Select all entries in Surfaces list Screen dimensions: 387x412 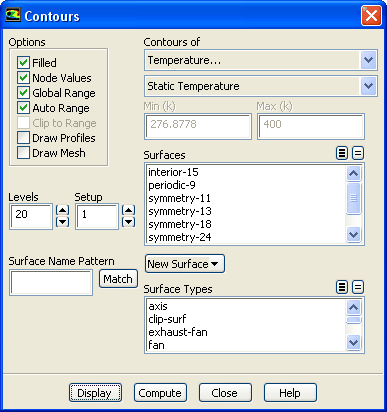[342, 153]
